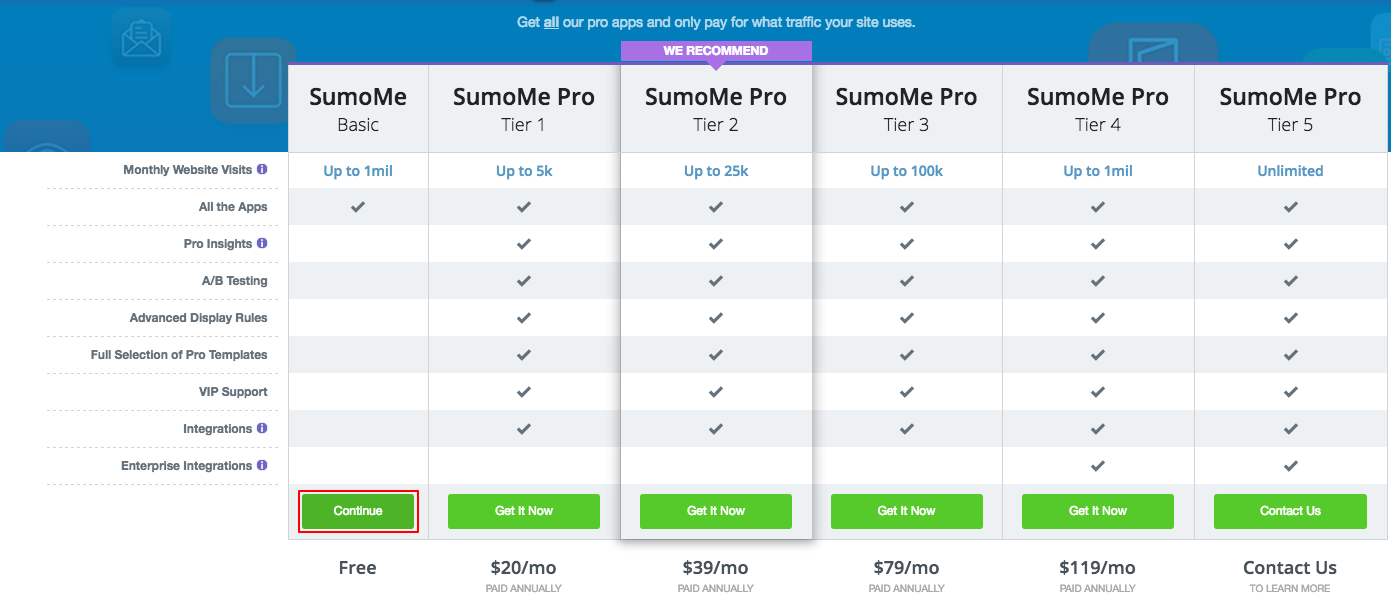Click the SumoMe Basic plan header
This screenshot has height=609, width=1391.
click(358, 109)
